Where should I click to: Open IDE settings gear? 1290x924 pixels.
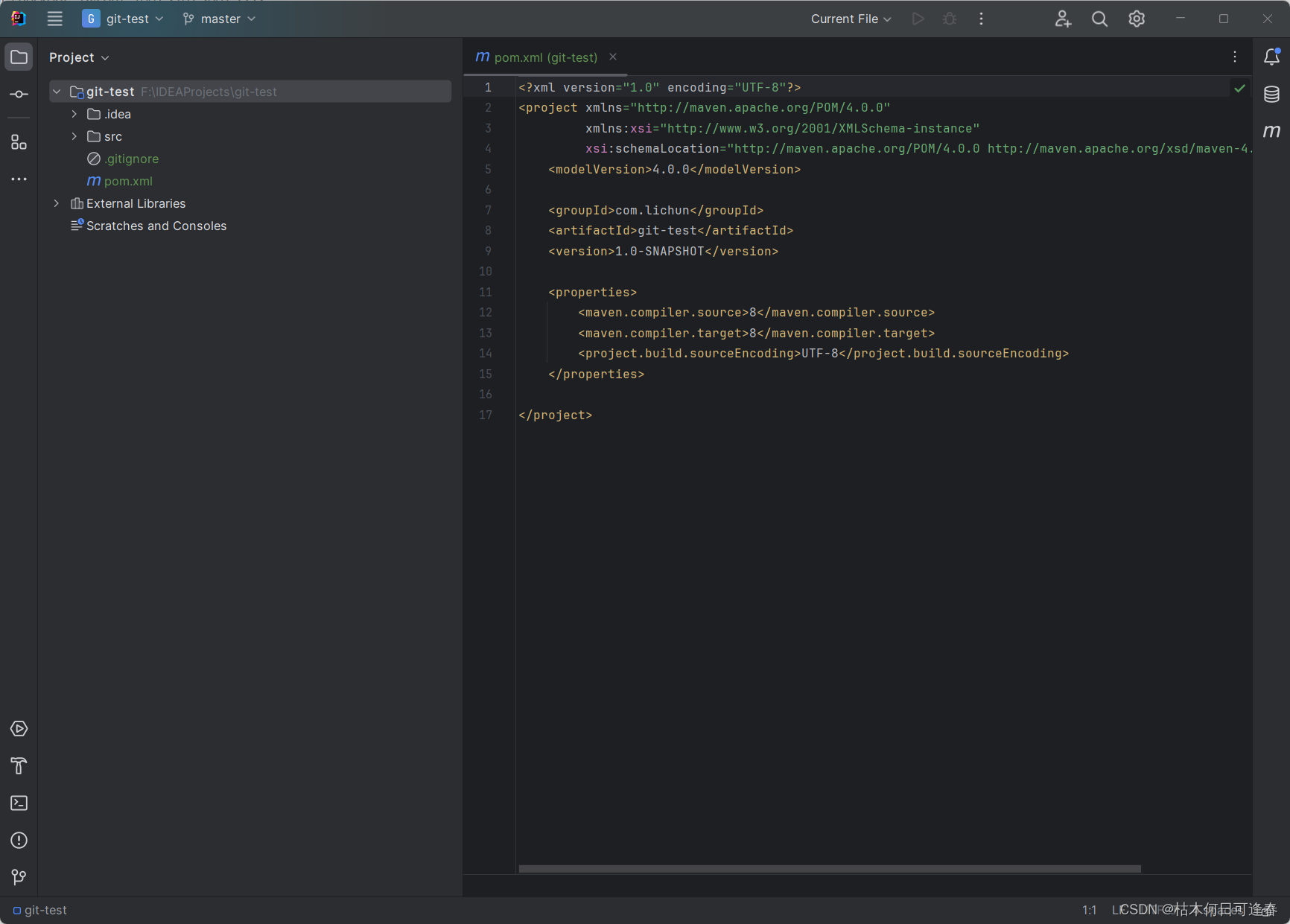1137,19
